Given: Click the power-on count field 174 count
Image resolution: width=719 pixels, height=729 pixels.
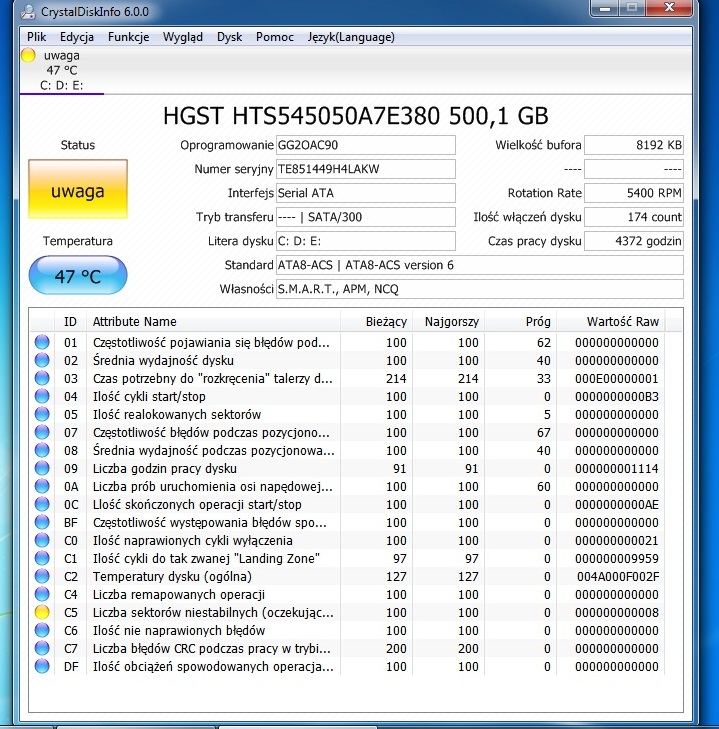Looking at the screenshot, I should pos(634,217).
